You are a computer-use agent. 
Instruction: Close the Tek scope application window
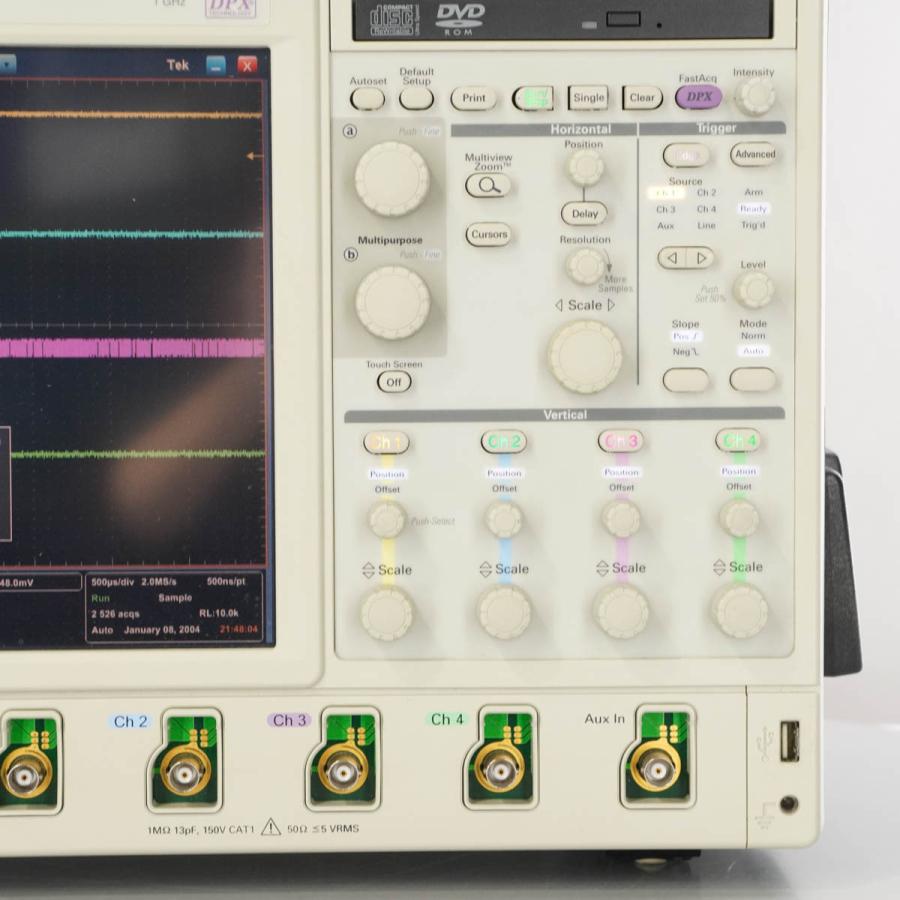tap(247, 65)
